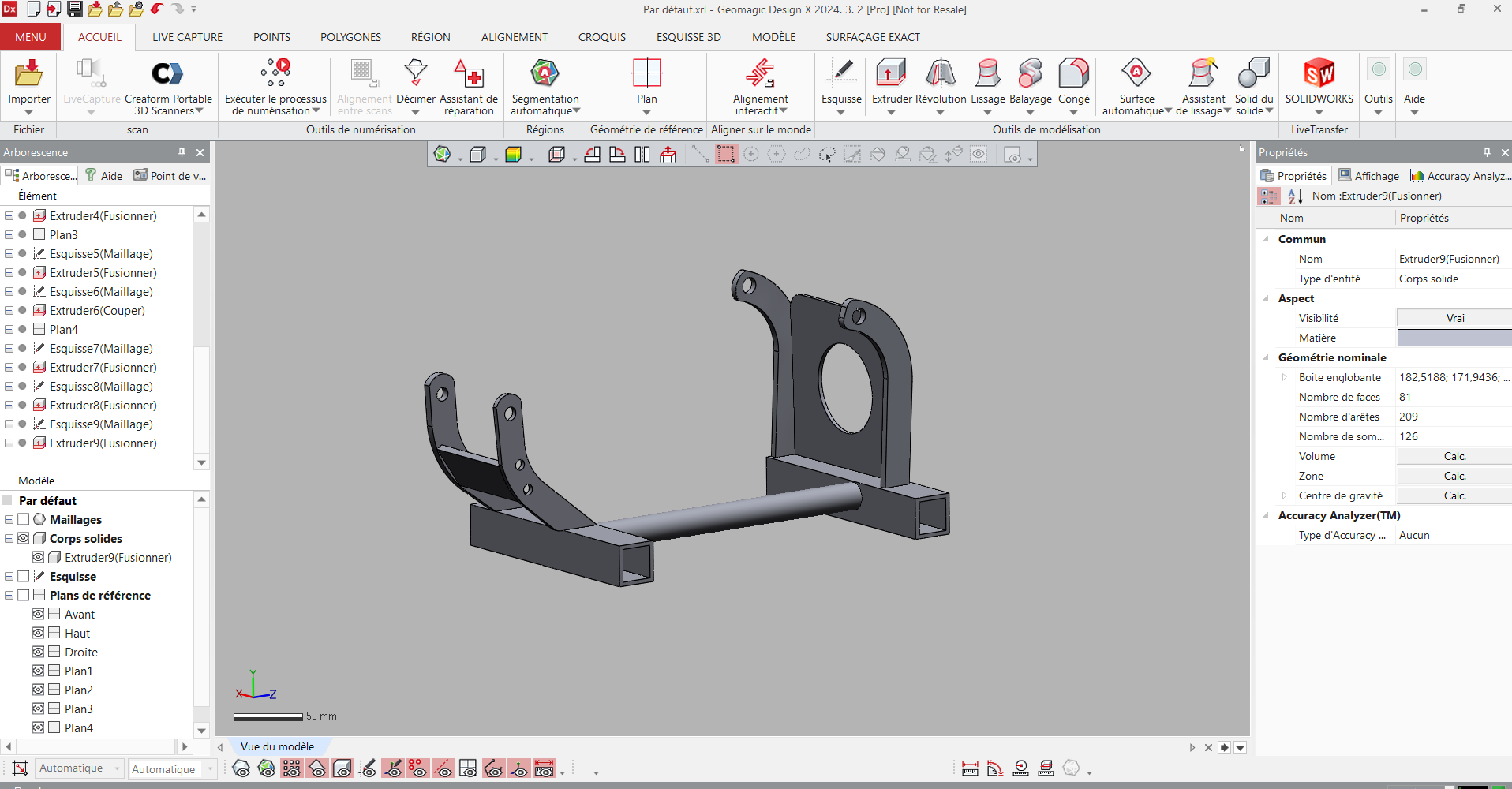Toggle visibility of Droite plane
The image size is (1512, 789).
(38, 652)
